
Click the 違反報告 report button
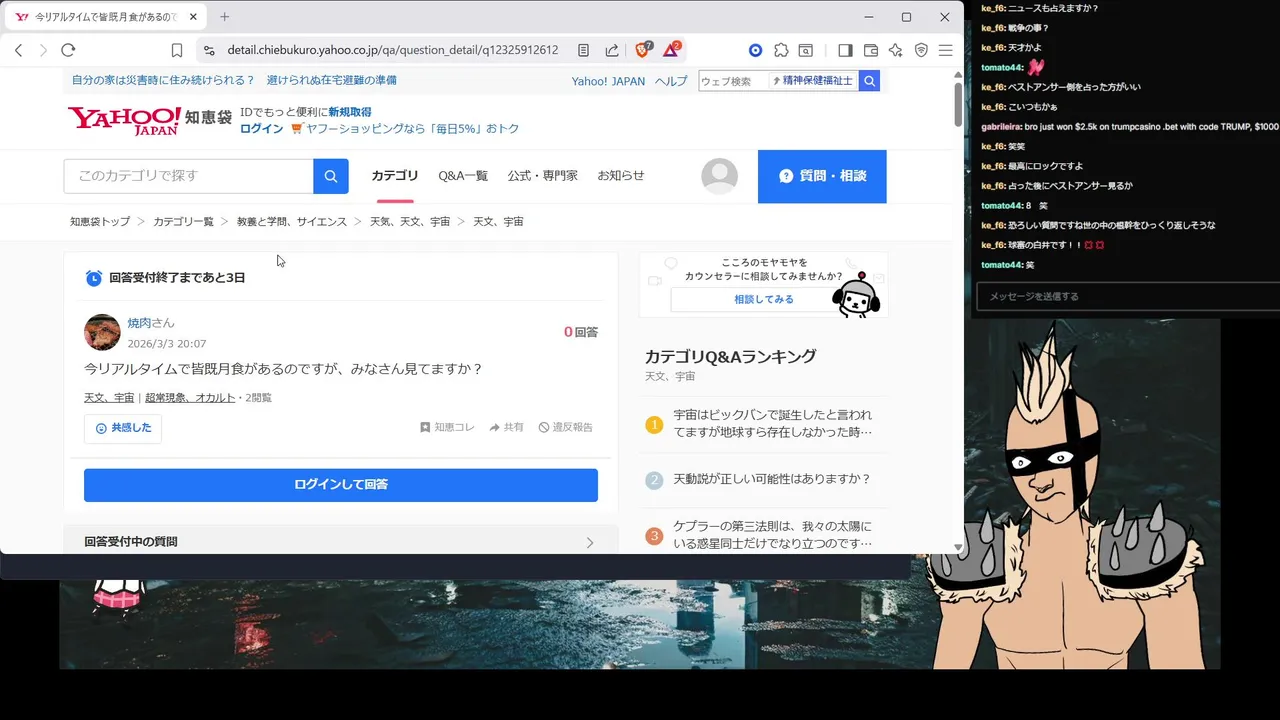coord(565,427)
